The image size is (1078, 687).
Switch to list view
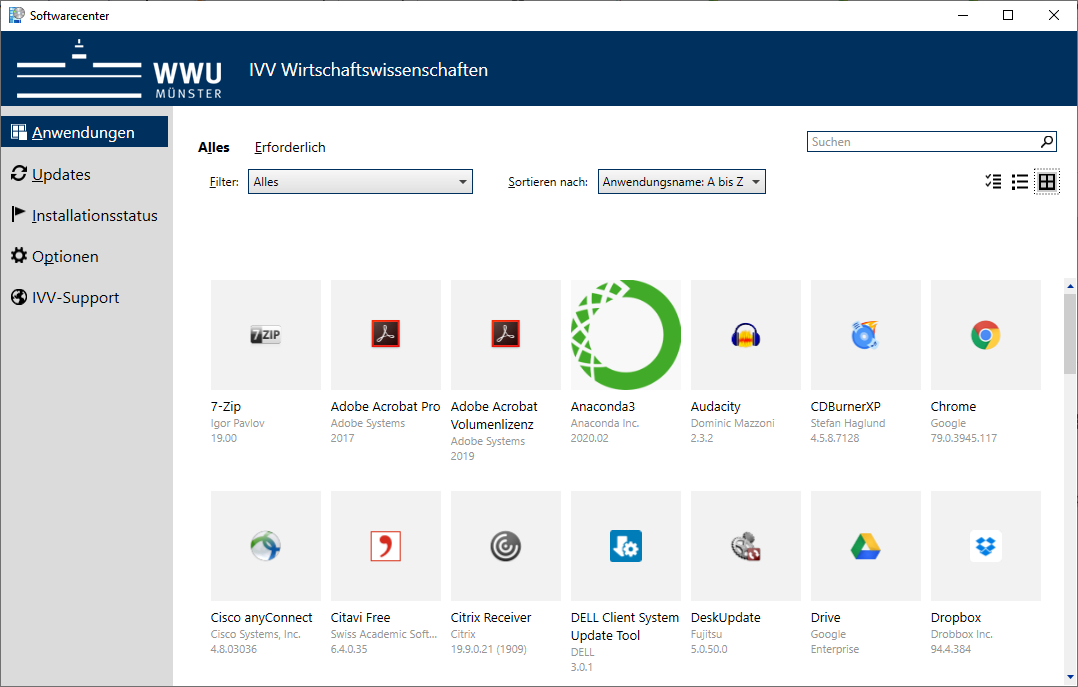click(1020, 182)
